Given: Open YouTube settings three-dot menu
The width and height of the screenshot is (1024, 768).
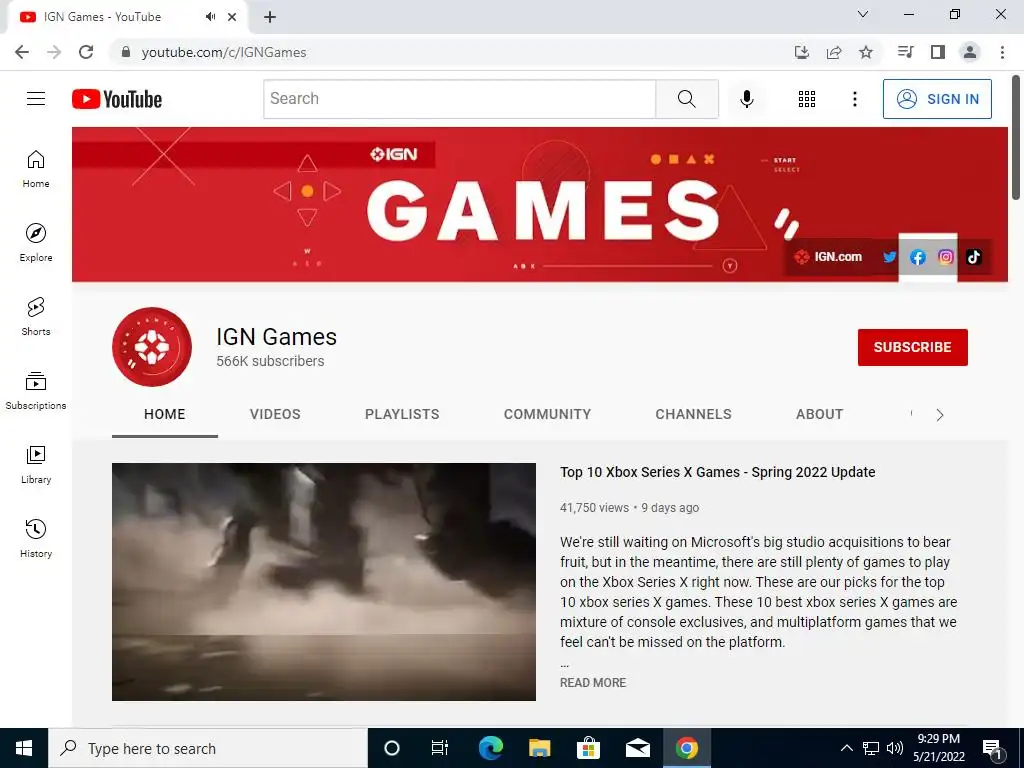Looking at the screenshot, I should [854, 99].
